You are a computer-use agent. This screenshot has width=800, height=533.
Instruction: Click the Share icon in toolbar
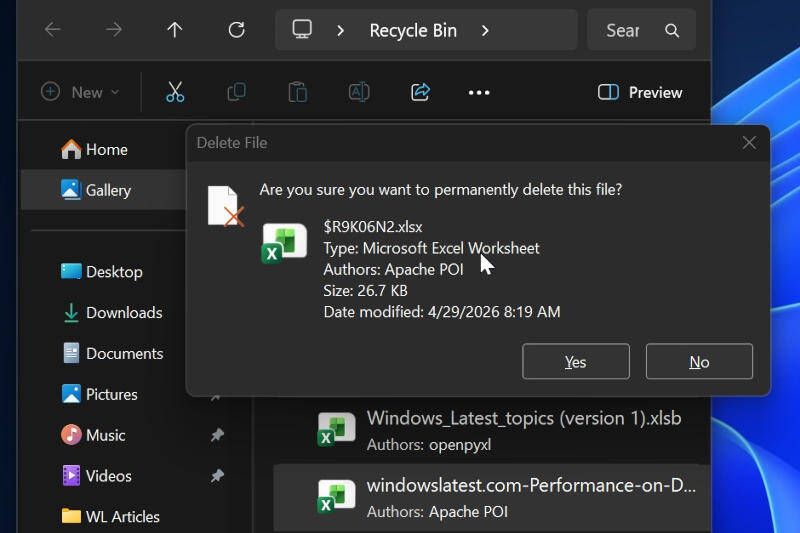[x=420, y=92]
